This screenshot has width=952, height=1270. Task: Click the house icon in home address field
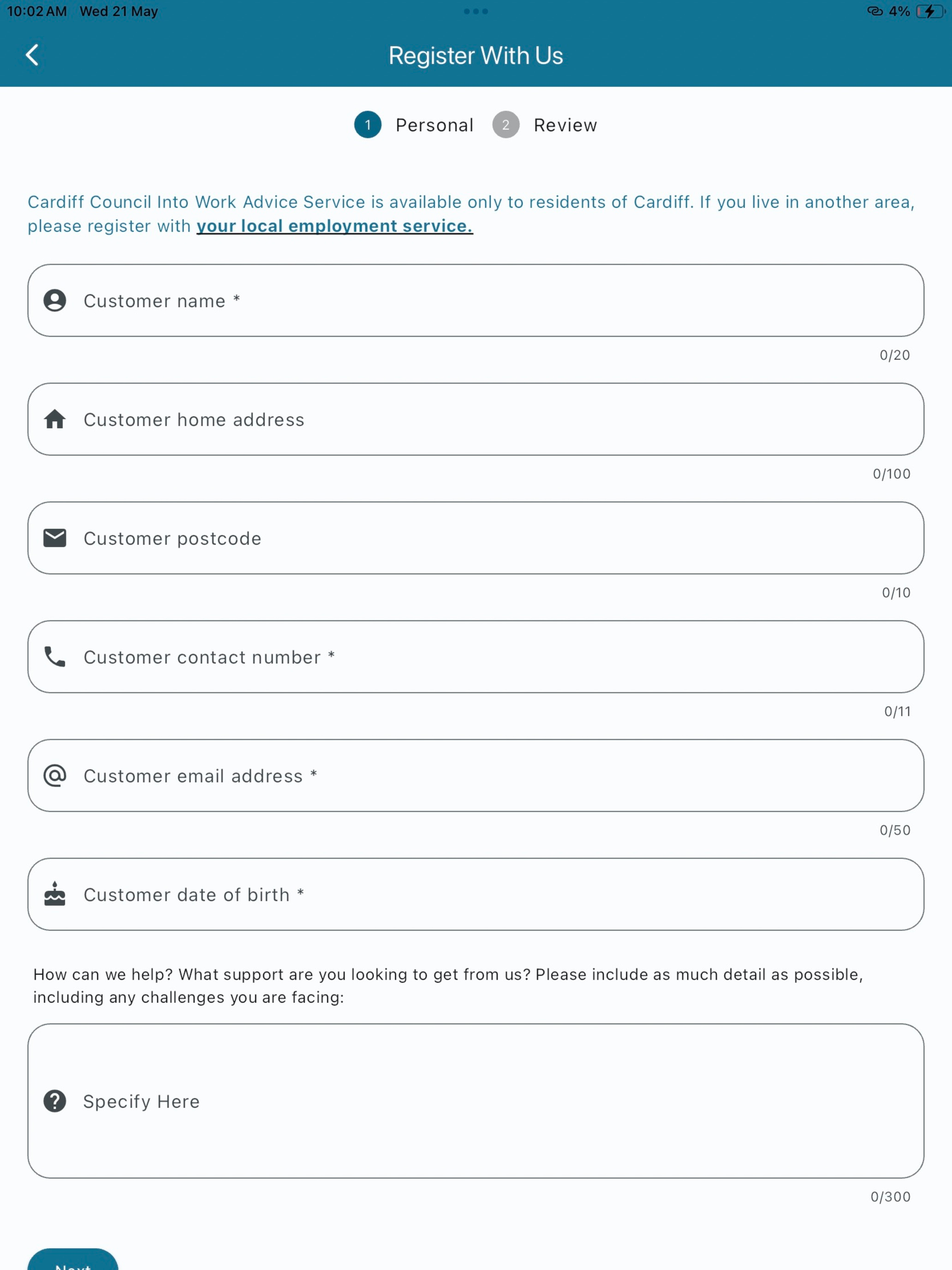coord(54,419)
